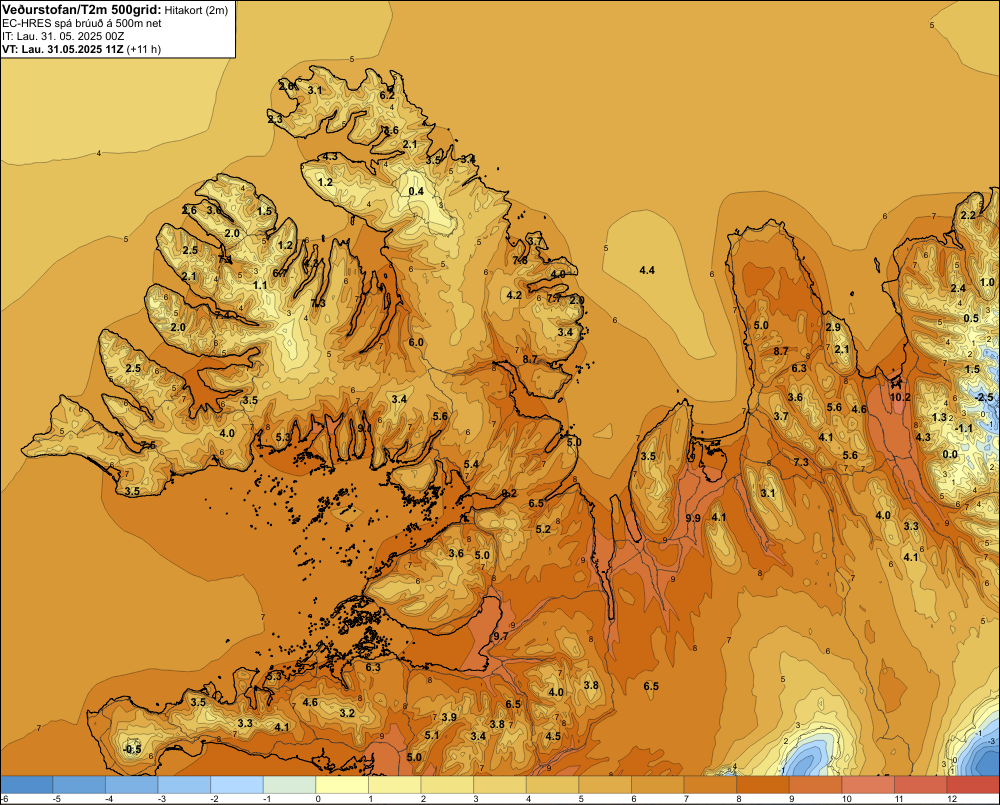Viewport: 1000px width, 805px height.
Task: Click the 6.2 temperature label
Action: (x=386, y=95)
